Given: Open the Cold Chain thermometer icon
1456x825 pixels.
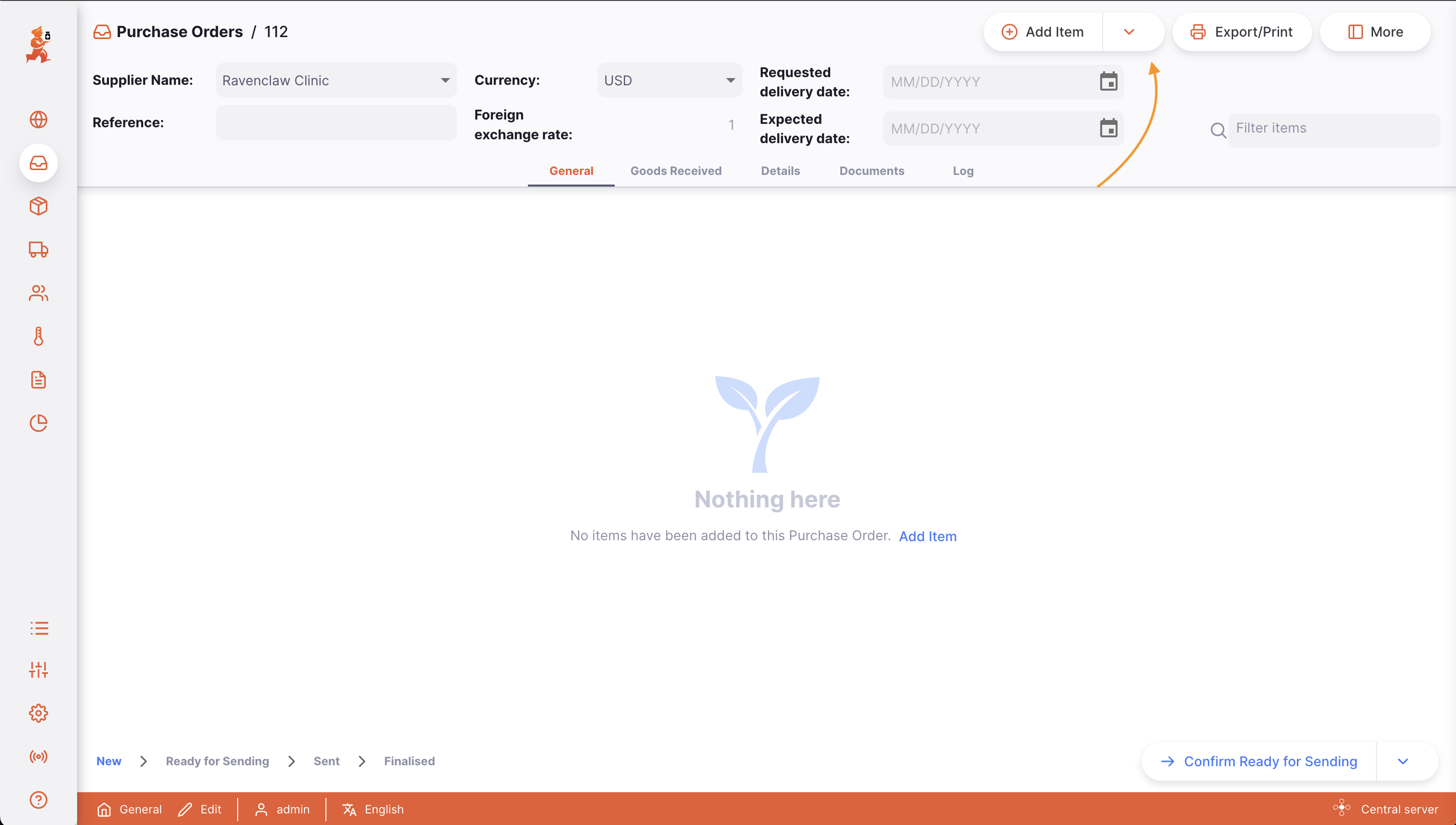Looking at the screenshot, I should pos(39,335).
